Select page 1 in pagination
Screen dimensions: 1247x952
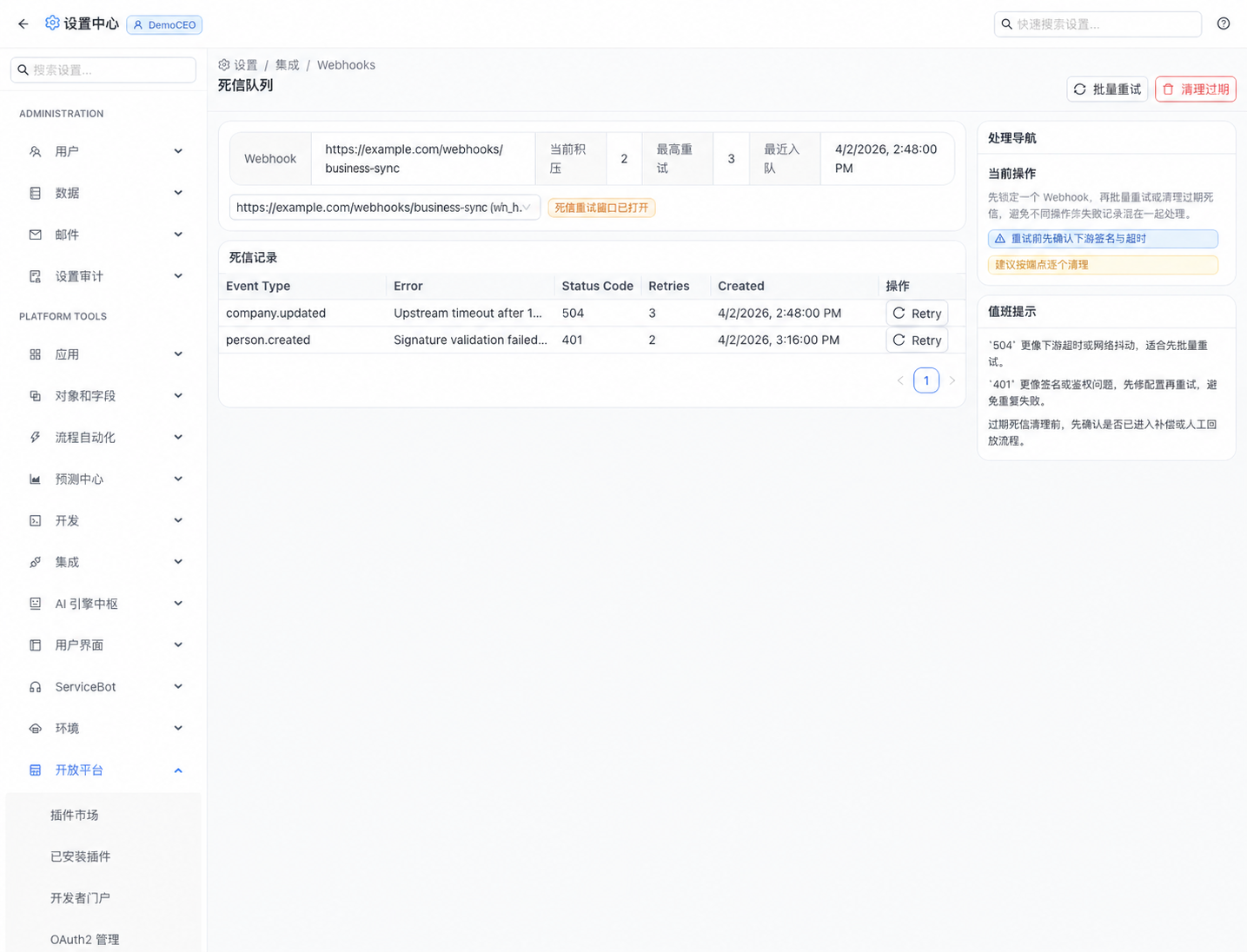pos(926,380)
